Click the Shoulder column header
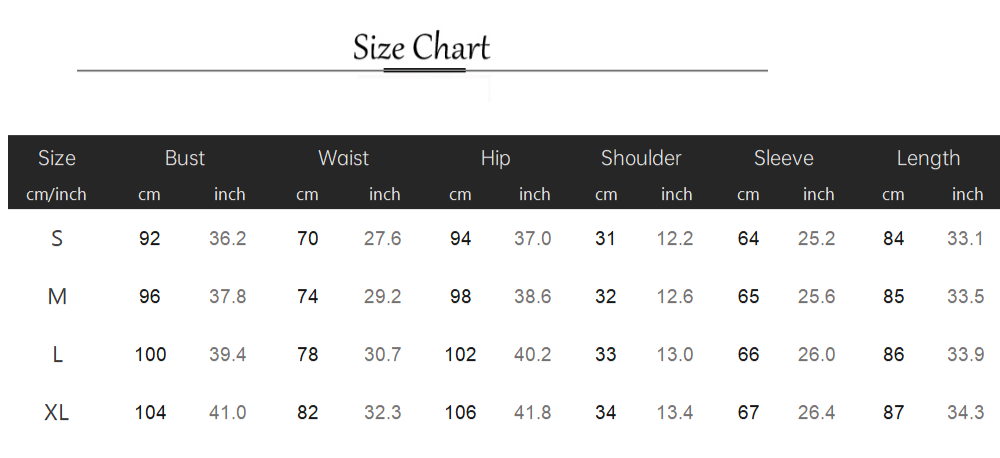Viewport: 1000px width, 458px height. click(641, 158)
